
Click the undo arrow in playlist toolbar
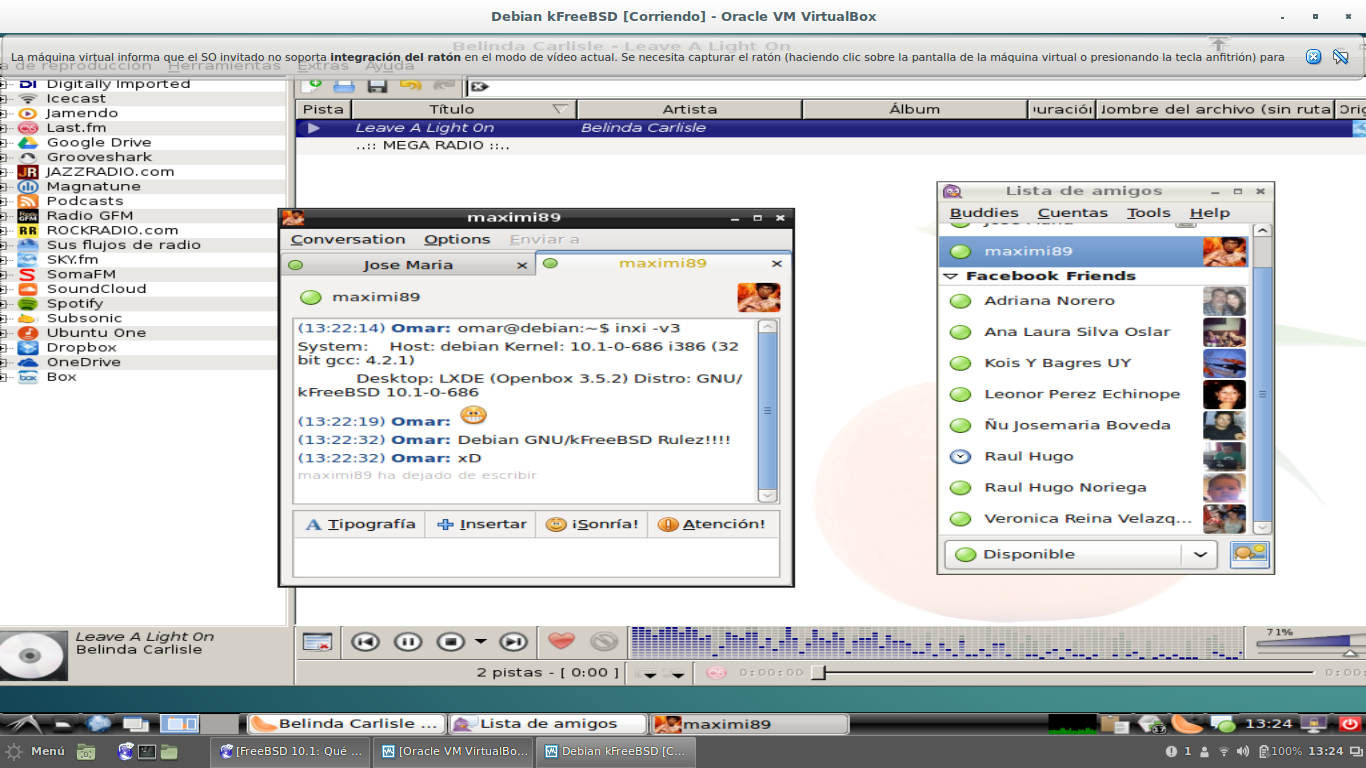pos(410,87)
